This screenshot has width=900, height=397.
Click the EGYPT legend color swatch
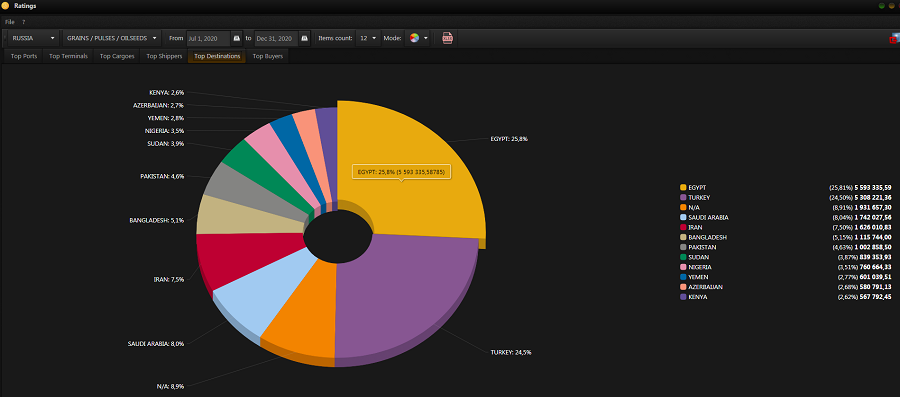tap(683, 187)
